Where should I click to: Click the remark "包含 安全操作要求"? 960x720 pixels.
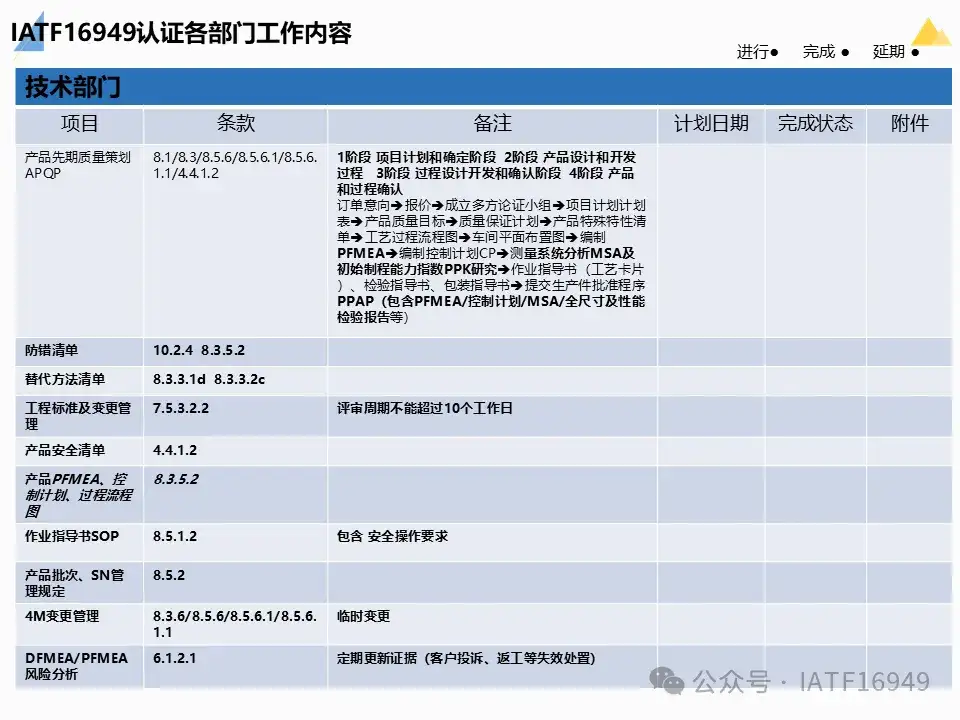(392, 536)
